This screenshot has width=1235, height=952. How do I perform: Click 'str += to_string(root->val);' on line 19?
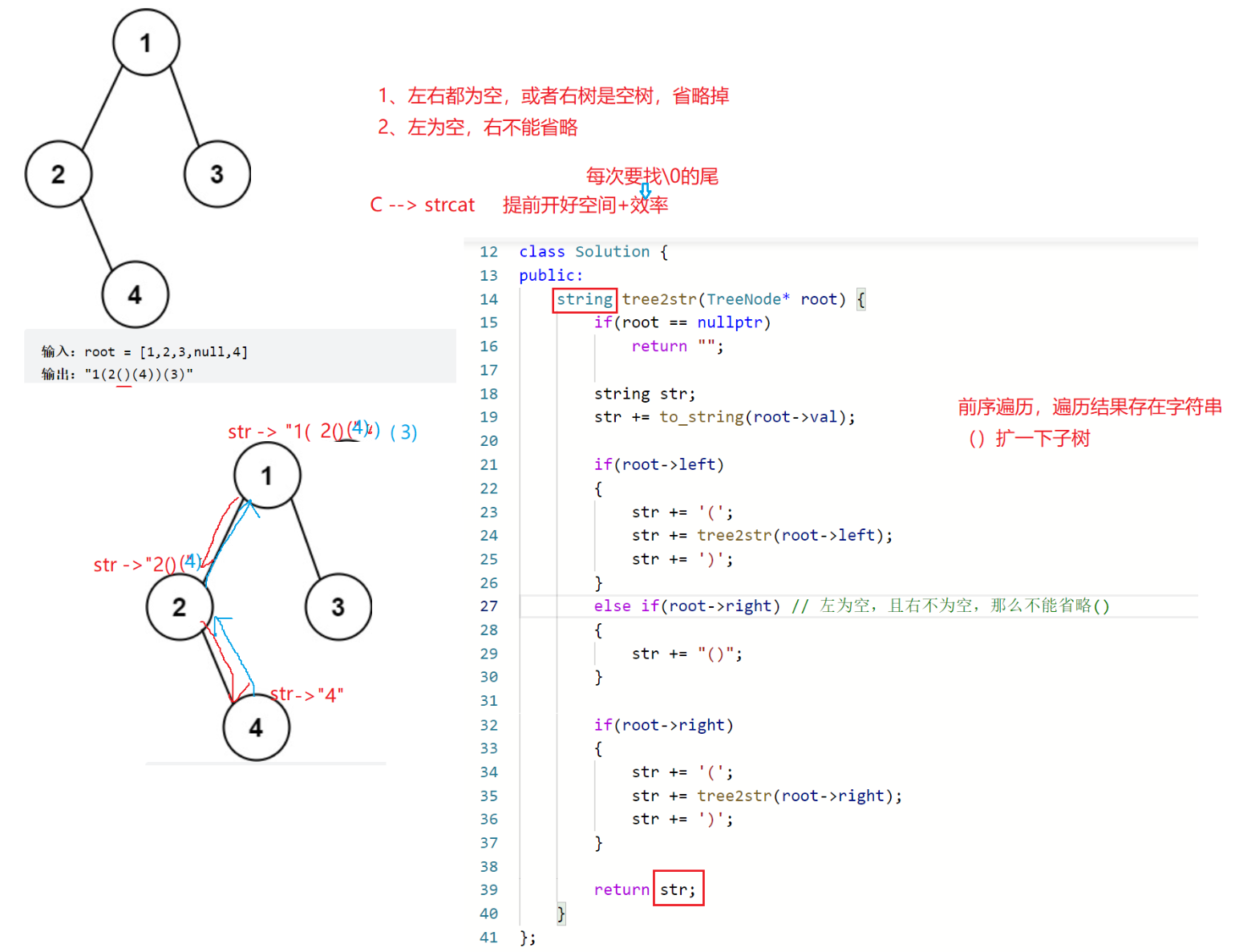(x=725, y=417)
